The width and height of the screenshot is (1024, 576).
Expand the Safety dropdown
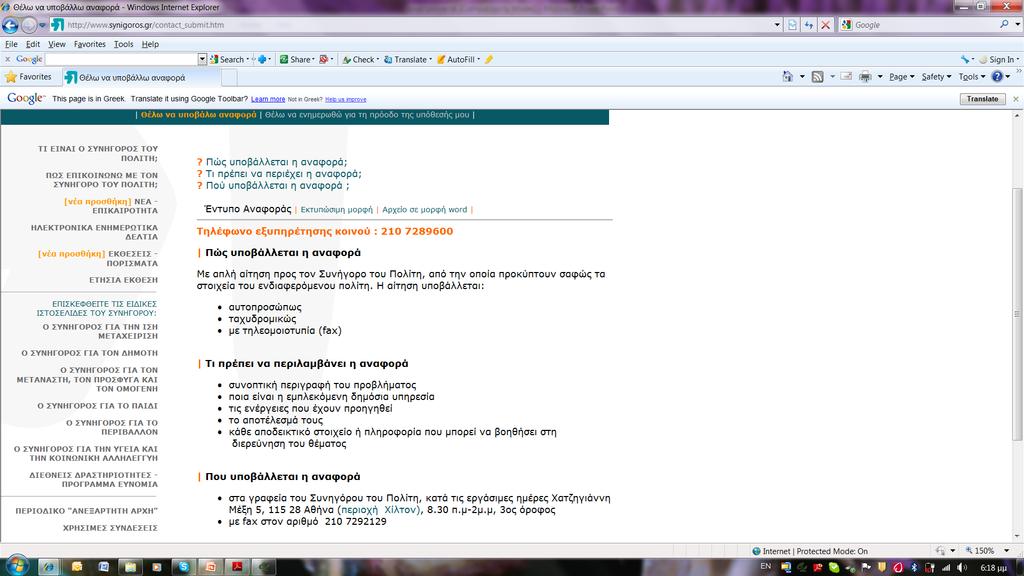(x=936, y=76)
